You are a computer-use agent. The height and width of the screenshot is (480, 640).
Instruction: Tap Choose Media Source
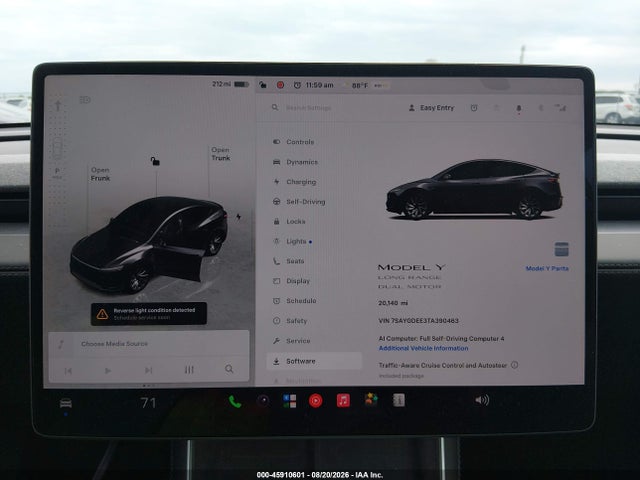[114, 344]
